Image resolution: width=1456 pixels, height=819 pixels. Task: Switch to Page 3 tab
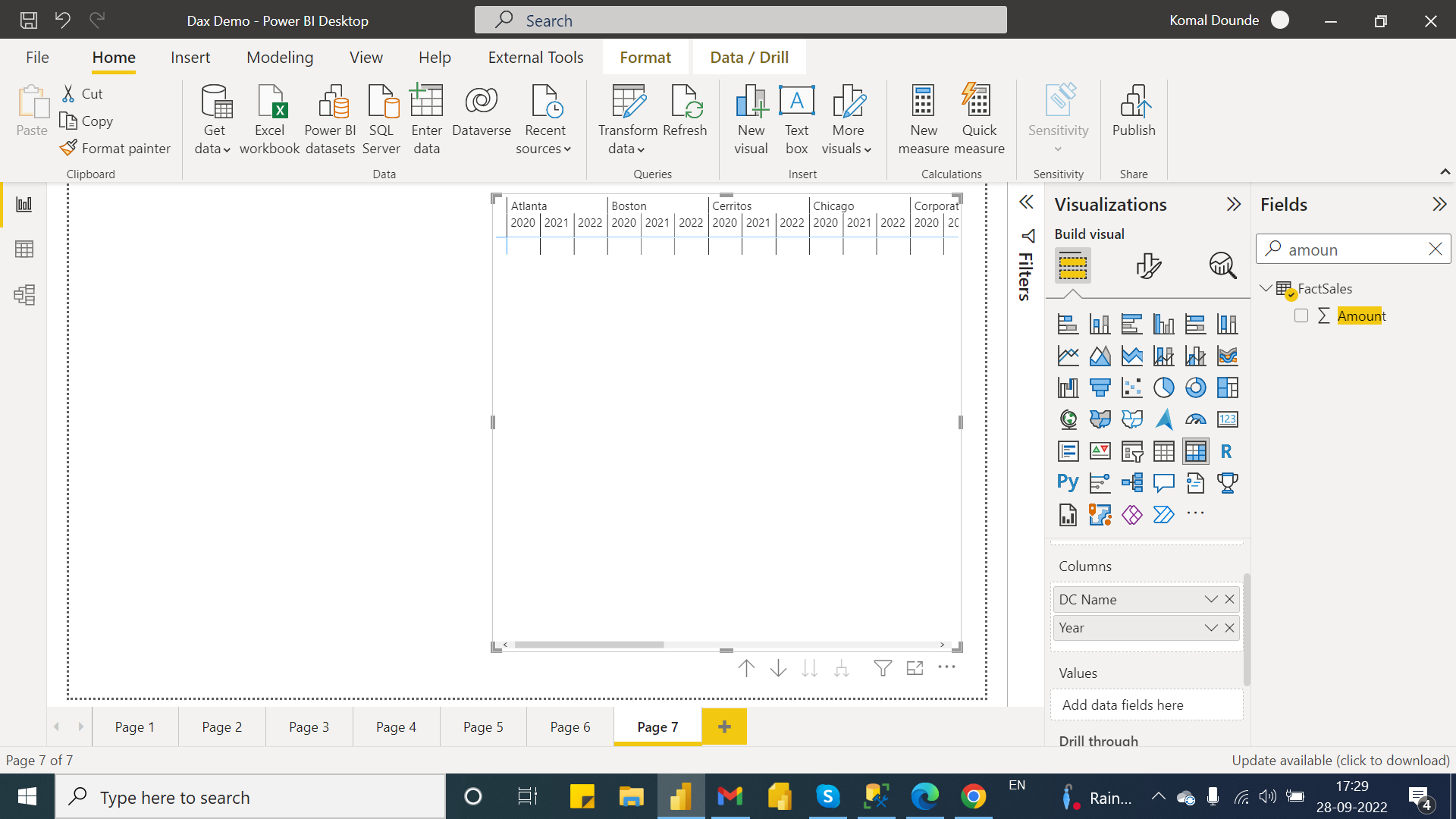309,727
